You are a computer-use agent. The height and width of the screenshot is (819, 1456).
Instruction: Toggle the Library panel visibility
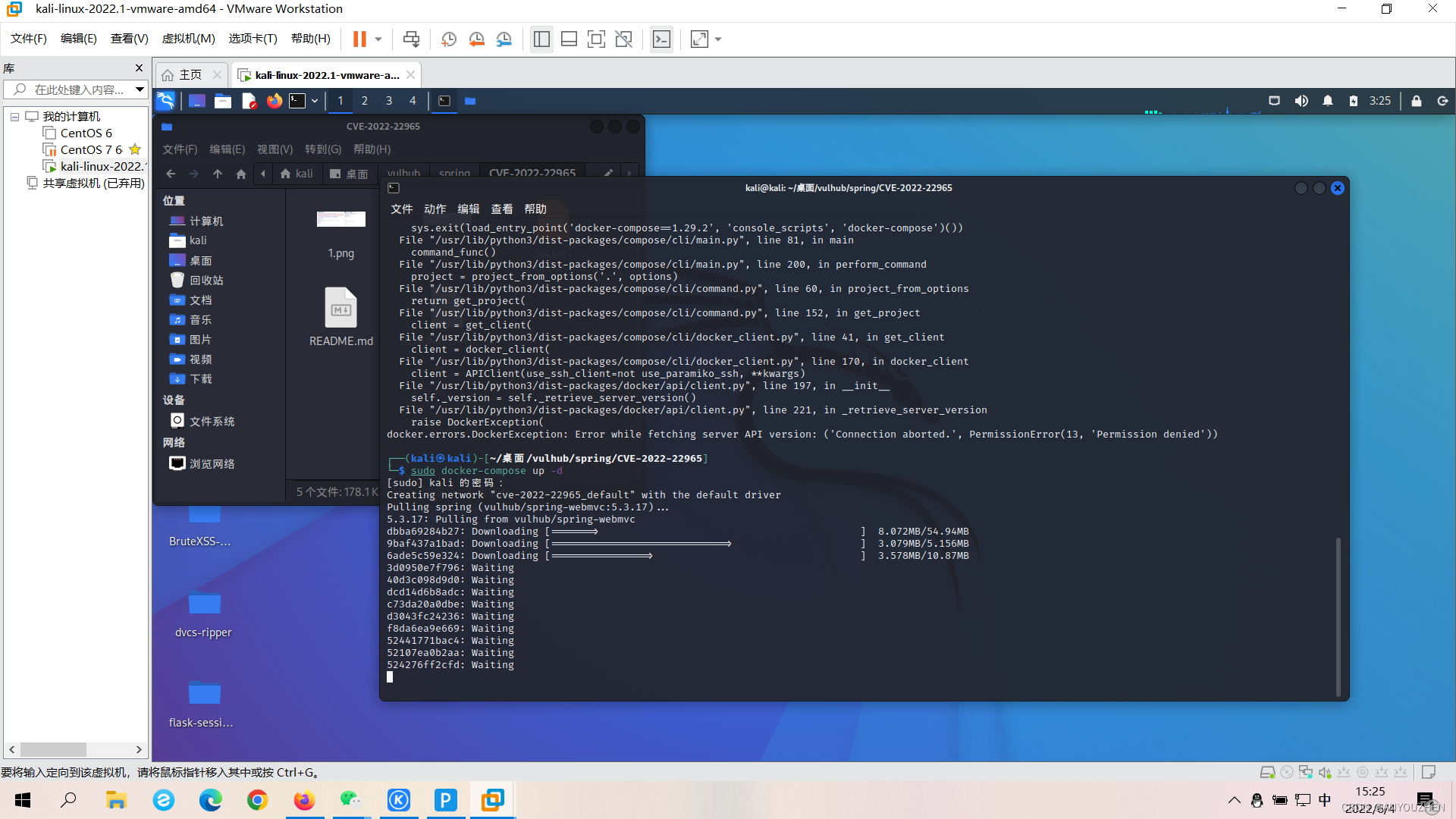(x=541, y=39)
